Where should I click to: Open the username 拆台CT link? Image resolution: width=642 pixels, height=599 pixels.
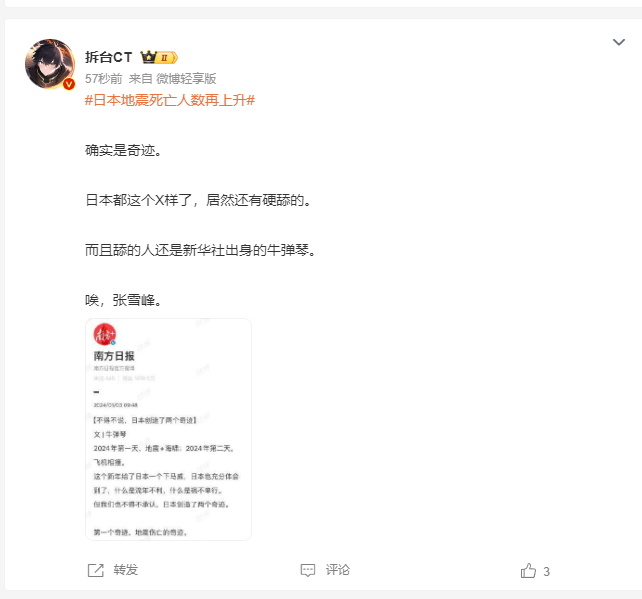(x=109, y=57)
